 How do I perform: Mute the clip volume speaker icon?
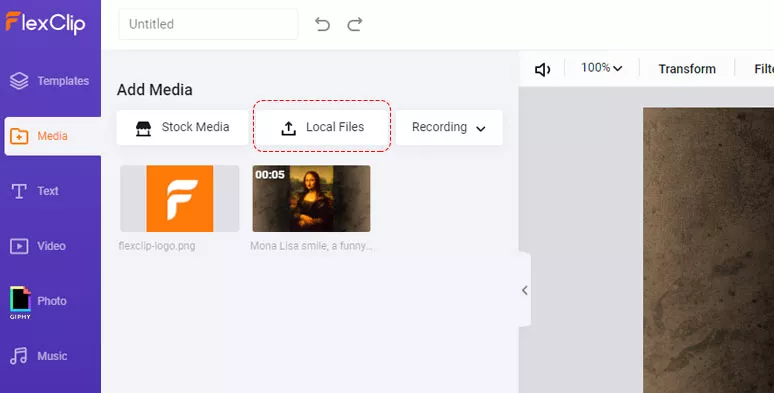(x=542, y=70)
